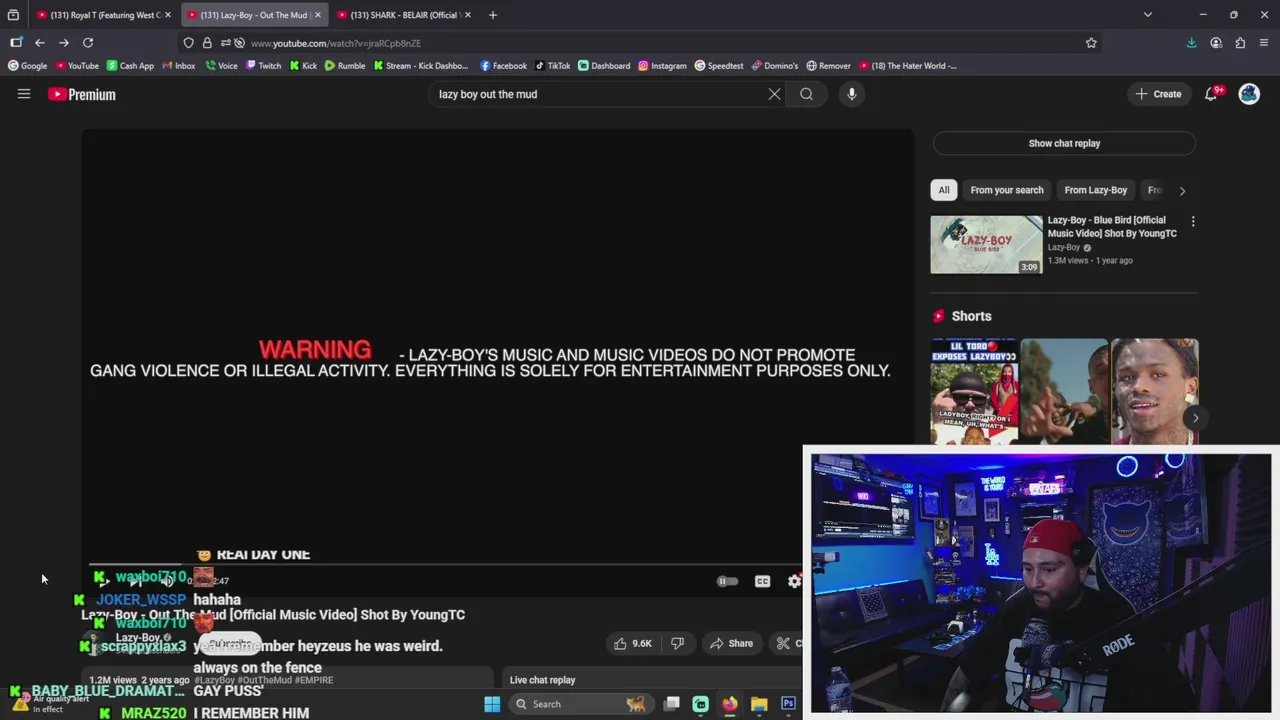This screenshot has width=1280, height=720.
Task: Open the TikTok bookmark
Action: (552, 66)
